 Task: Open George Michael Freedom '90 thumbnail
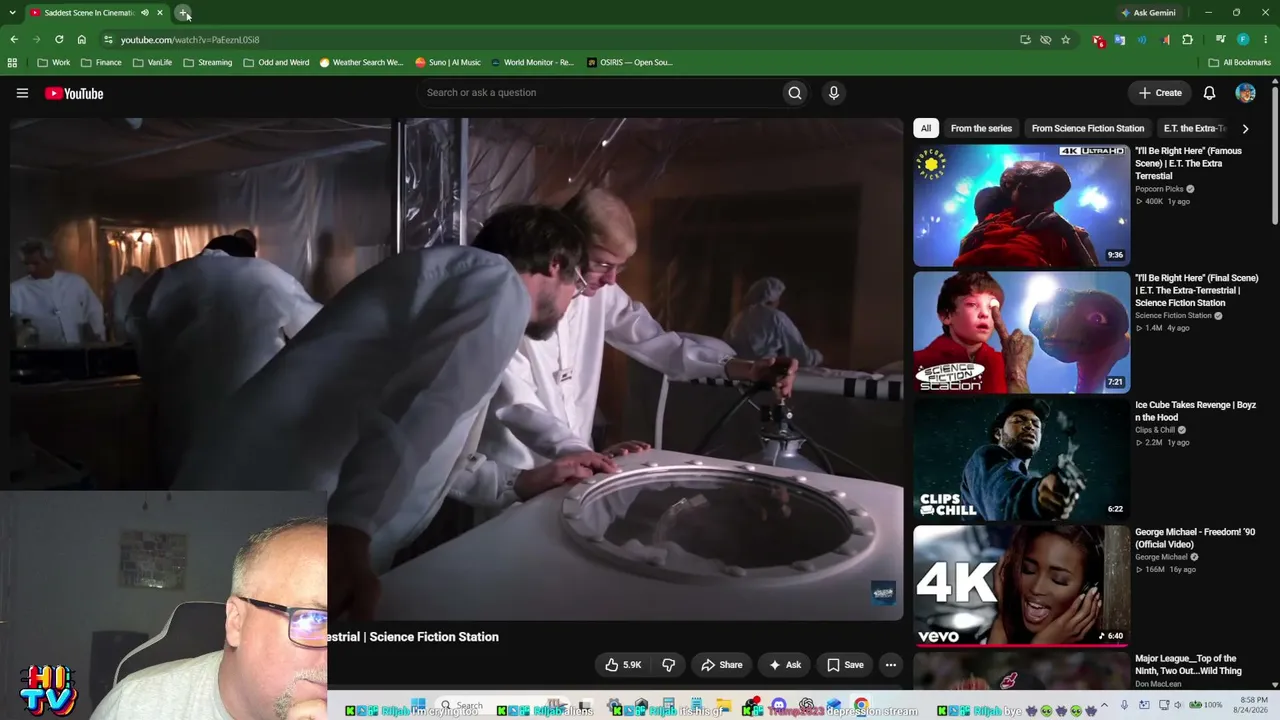coord(1021,586)
